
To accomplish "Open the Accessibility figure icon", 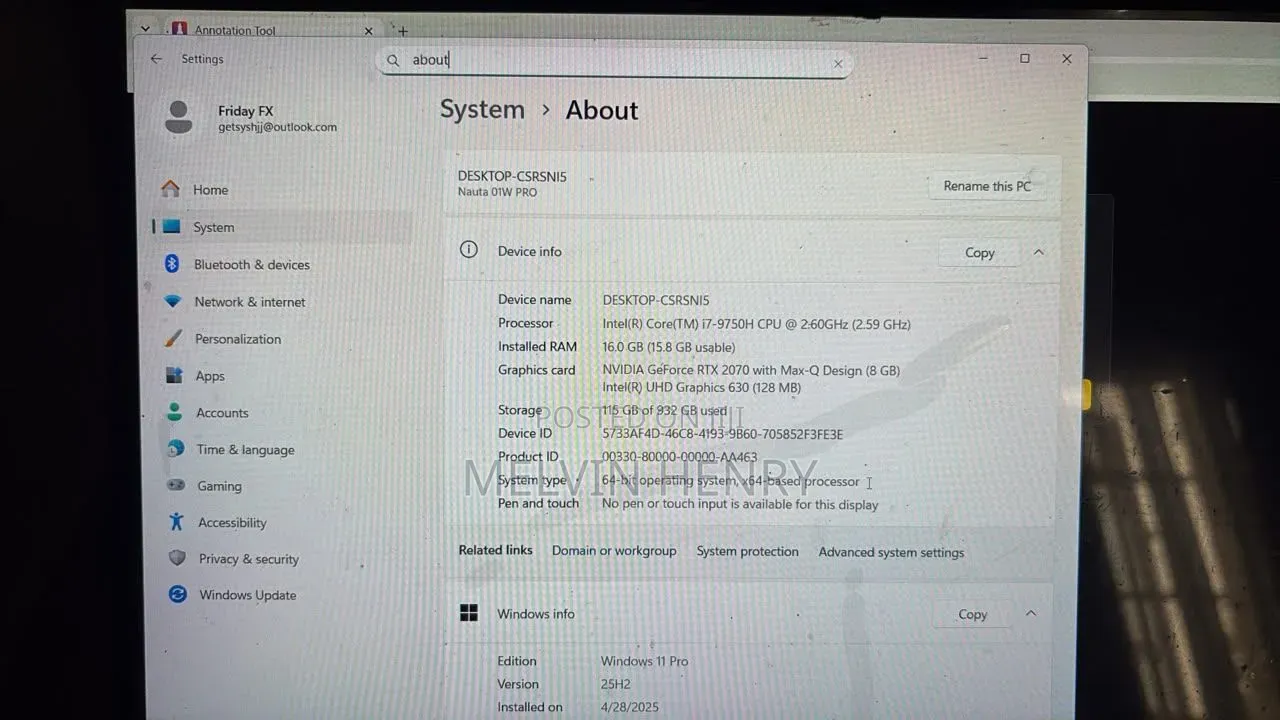I will pyautogui.click(x=177, y=522).
